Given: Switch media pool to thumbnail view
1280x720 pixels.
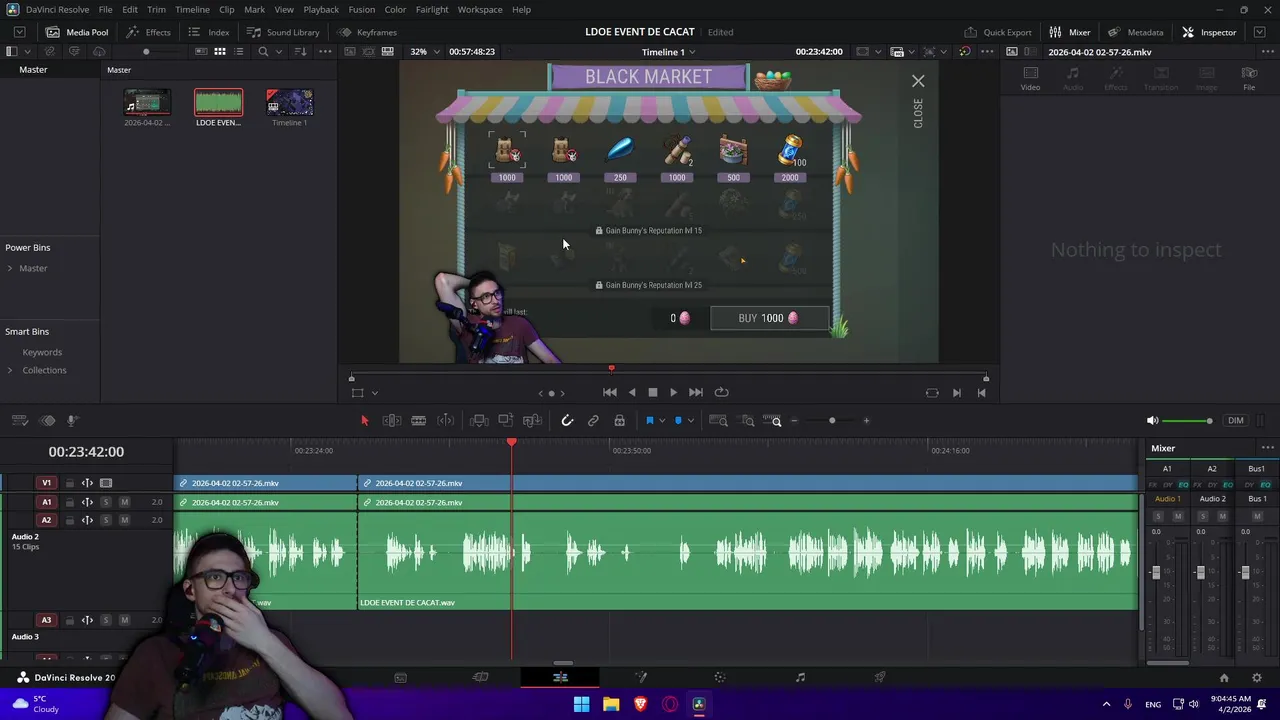Looking at the screenshot, I should pos(220,51).
